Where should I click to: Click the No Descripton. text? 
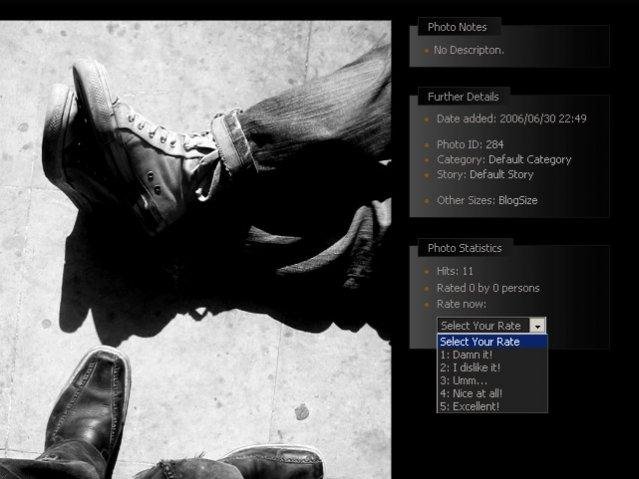click(469, 50)
